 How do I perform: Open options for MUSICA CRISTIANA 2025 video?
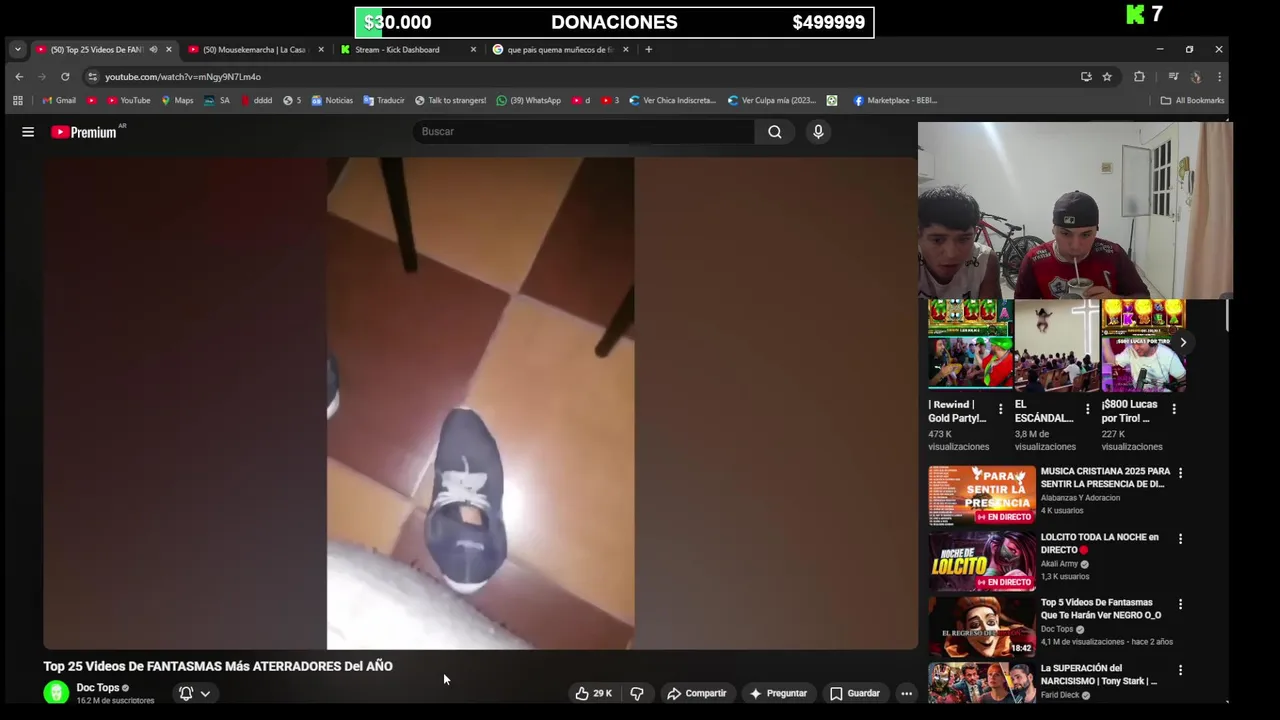pyautogui.click(x=1180, y=473)
